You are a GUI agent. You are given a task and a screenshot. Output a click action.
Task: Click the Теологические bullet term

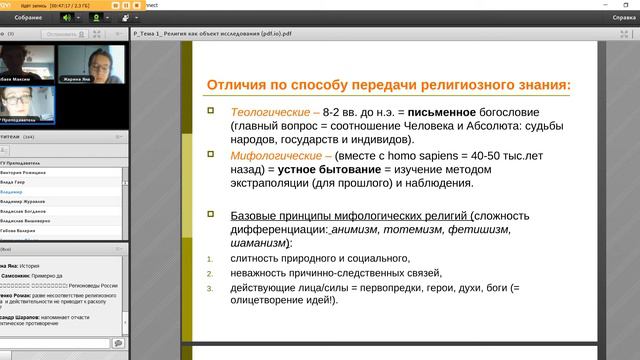coord(270,112)
